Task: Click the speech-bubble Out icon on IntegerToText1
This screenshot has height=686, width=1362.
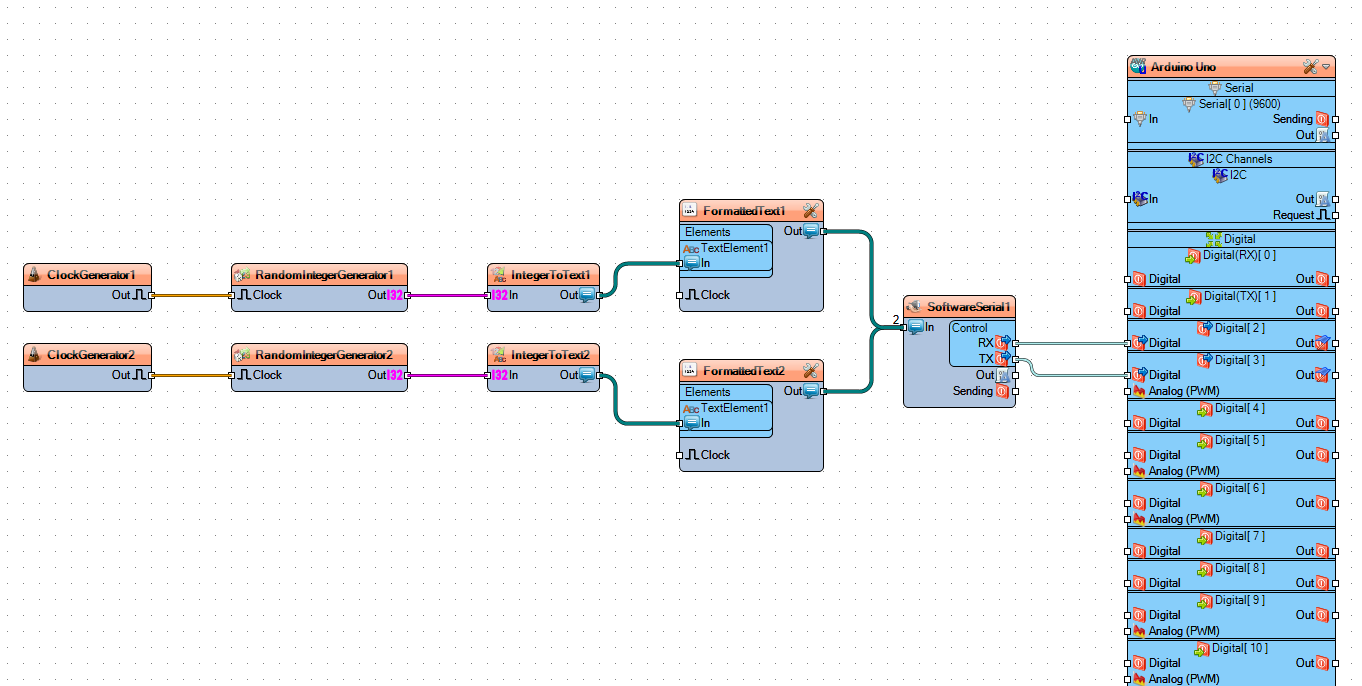Action: point(588,295)
